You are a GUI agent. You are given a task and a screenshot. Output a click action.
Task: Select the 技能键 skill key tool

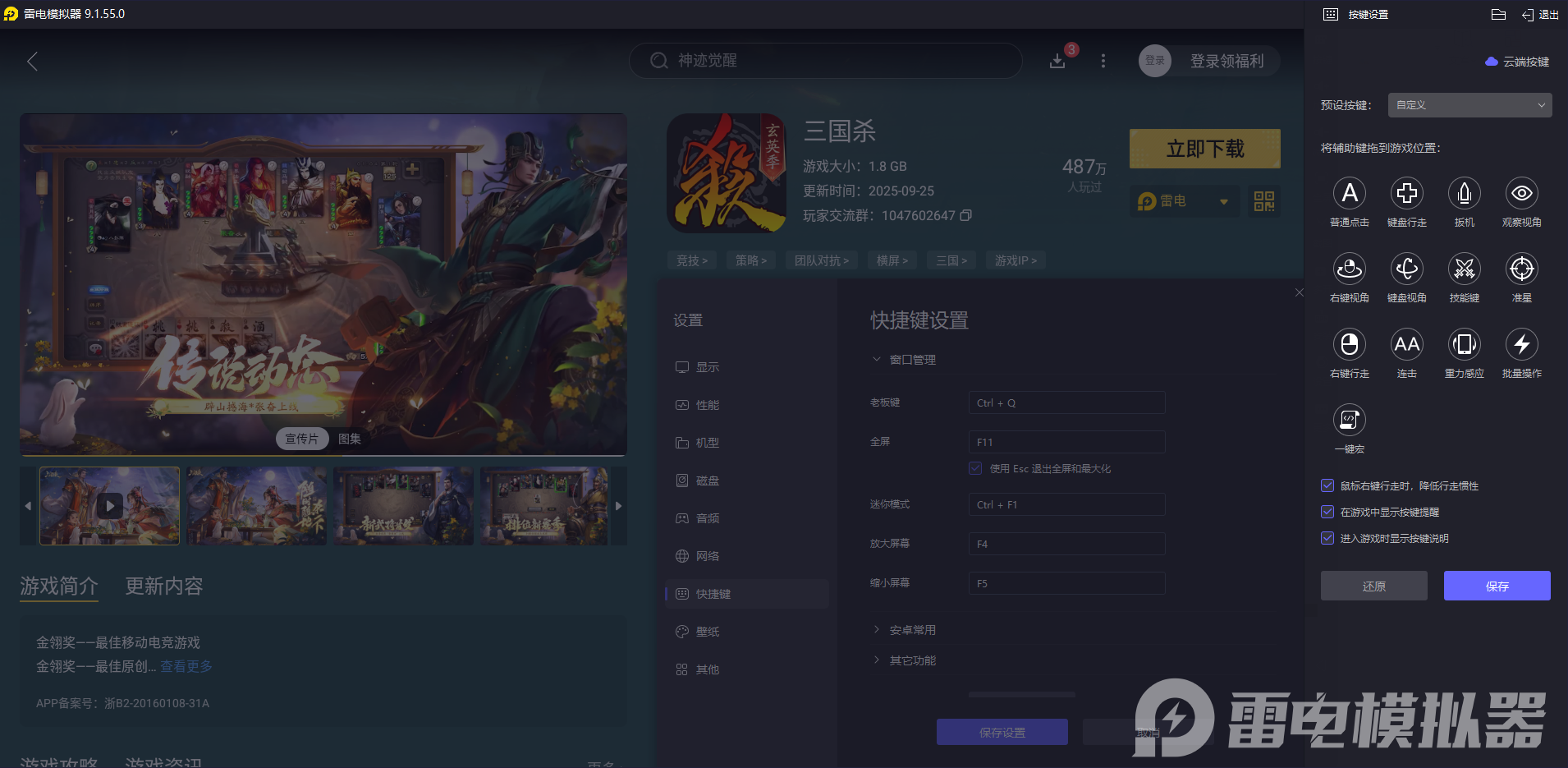pos(1465,269)
